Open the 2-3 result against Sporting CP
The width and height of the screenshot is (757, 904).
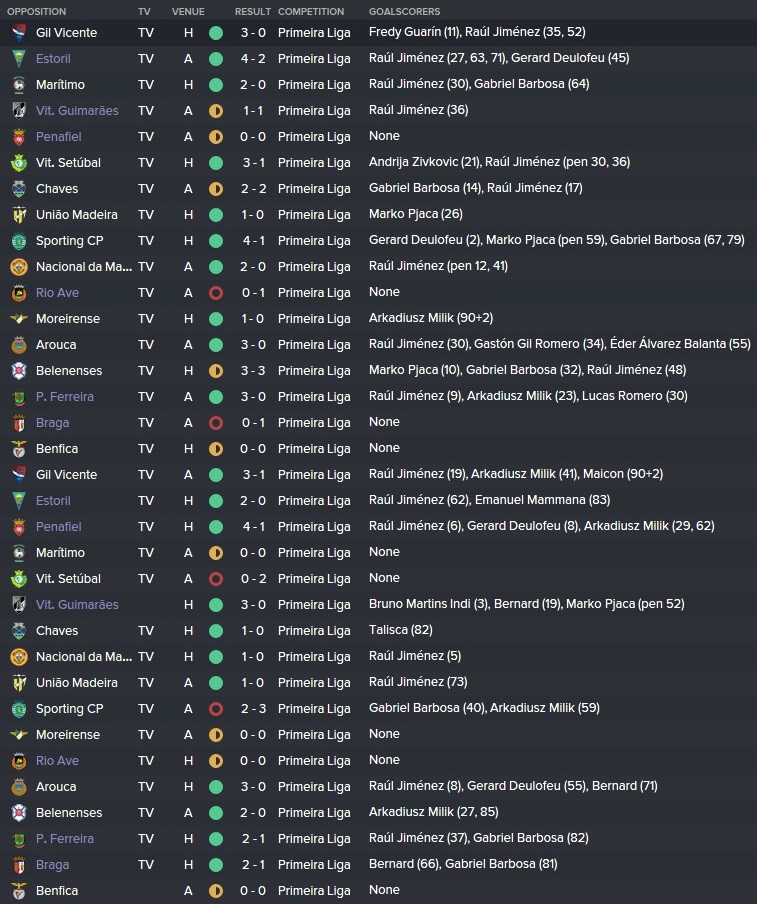[253, 709]
